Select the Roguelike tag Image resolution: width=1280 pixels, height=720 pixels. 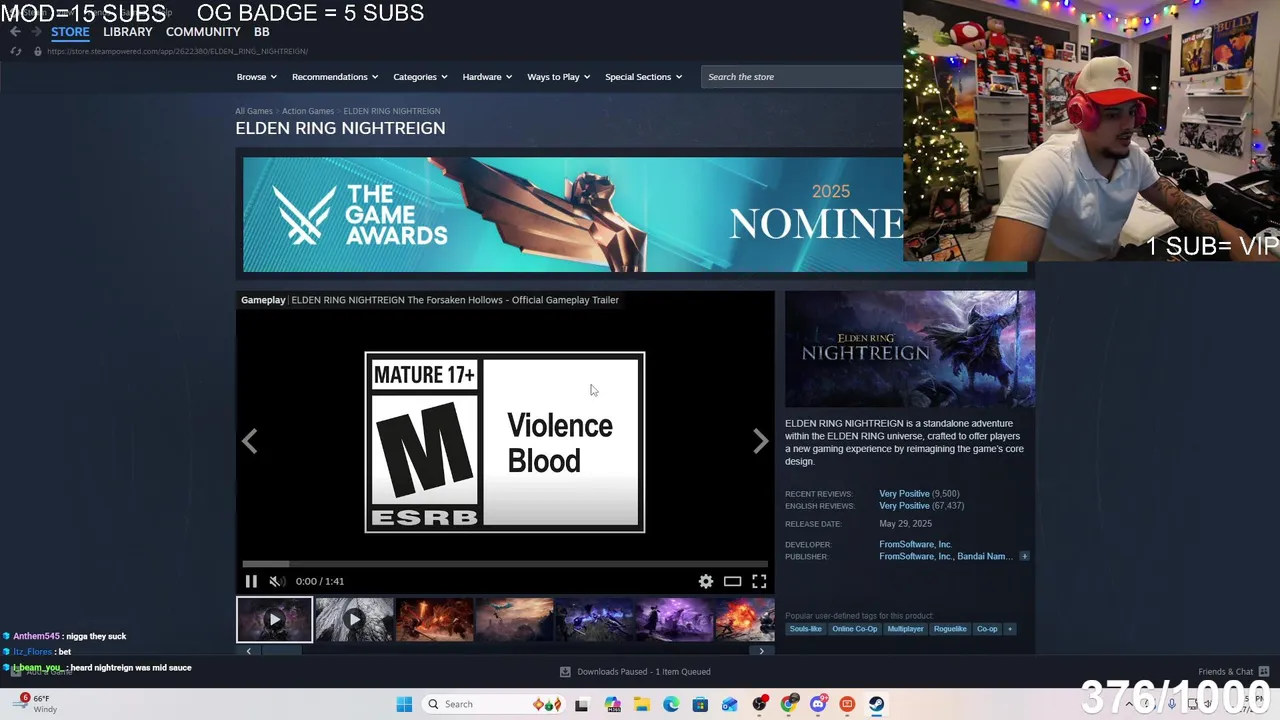(x=950, y=629)
